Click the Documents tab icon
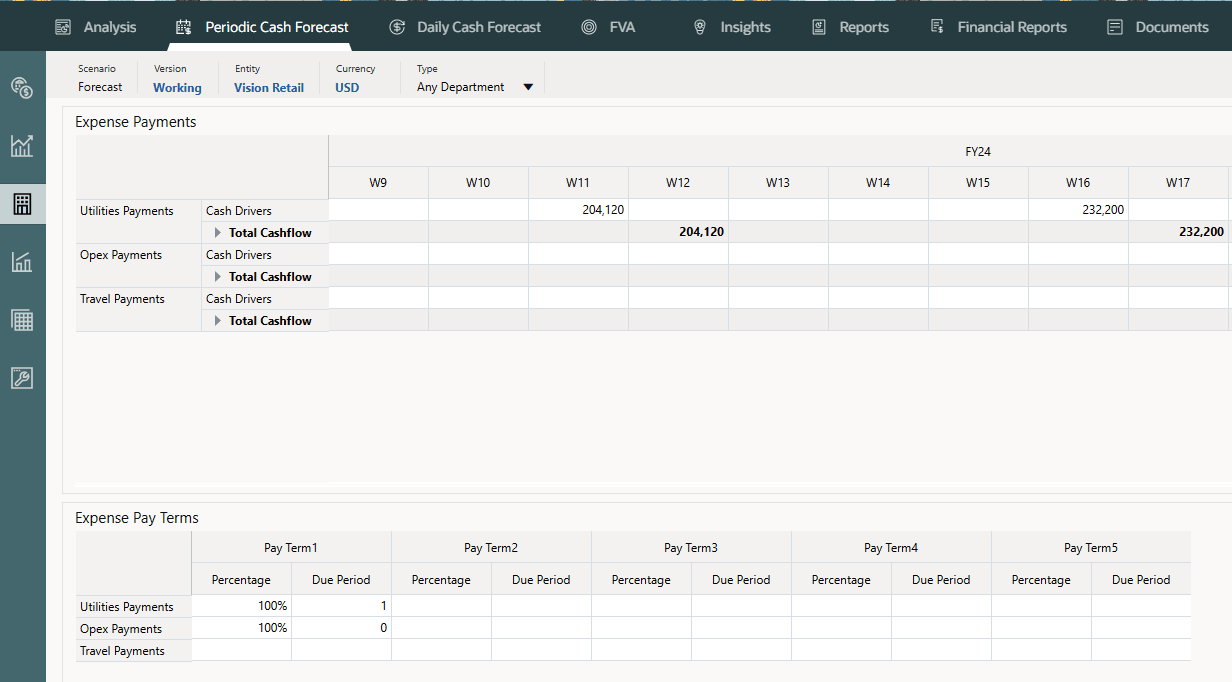 (1115, 27)
